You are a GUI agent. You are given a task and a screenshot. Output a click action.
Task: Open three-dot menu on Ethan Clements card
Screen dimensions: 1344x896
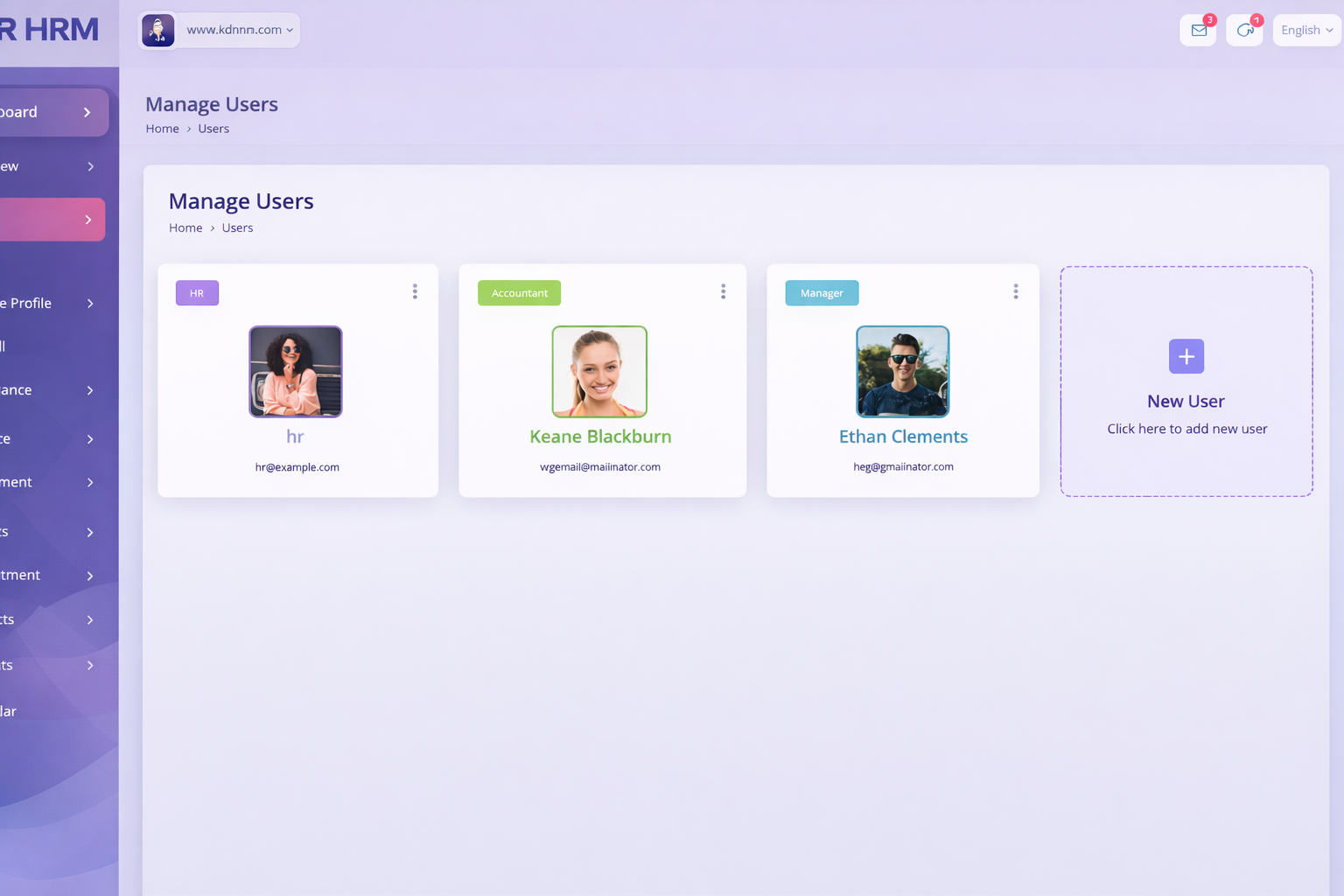[1015, 291]
